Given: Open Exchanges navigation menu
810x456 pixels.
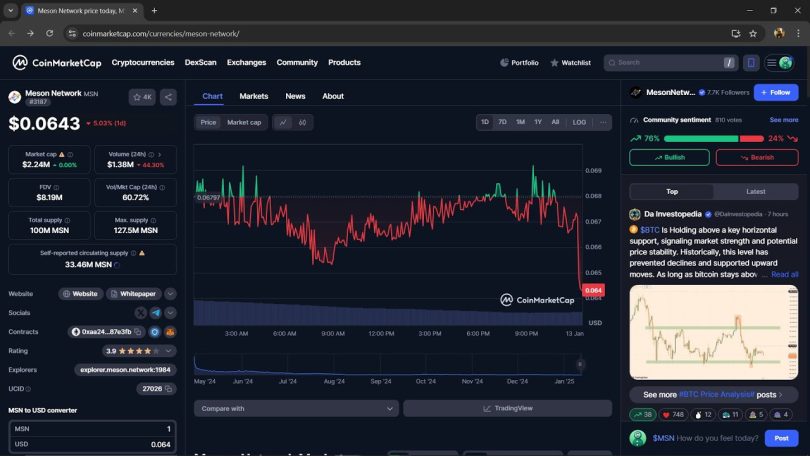Looking at the screenshot, I should click(246, 62).
